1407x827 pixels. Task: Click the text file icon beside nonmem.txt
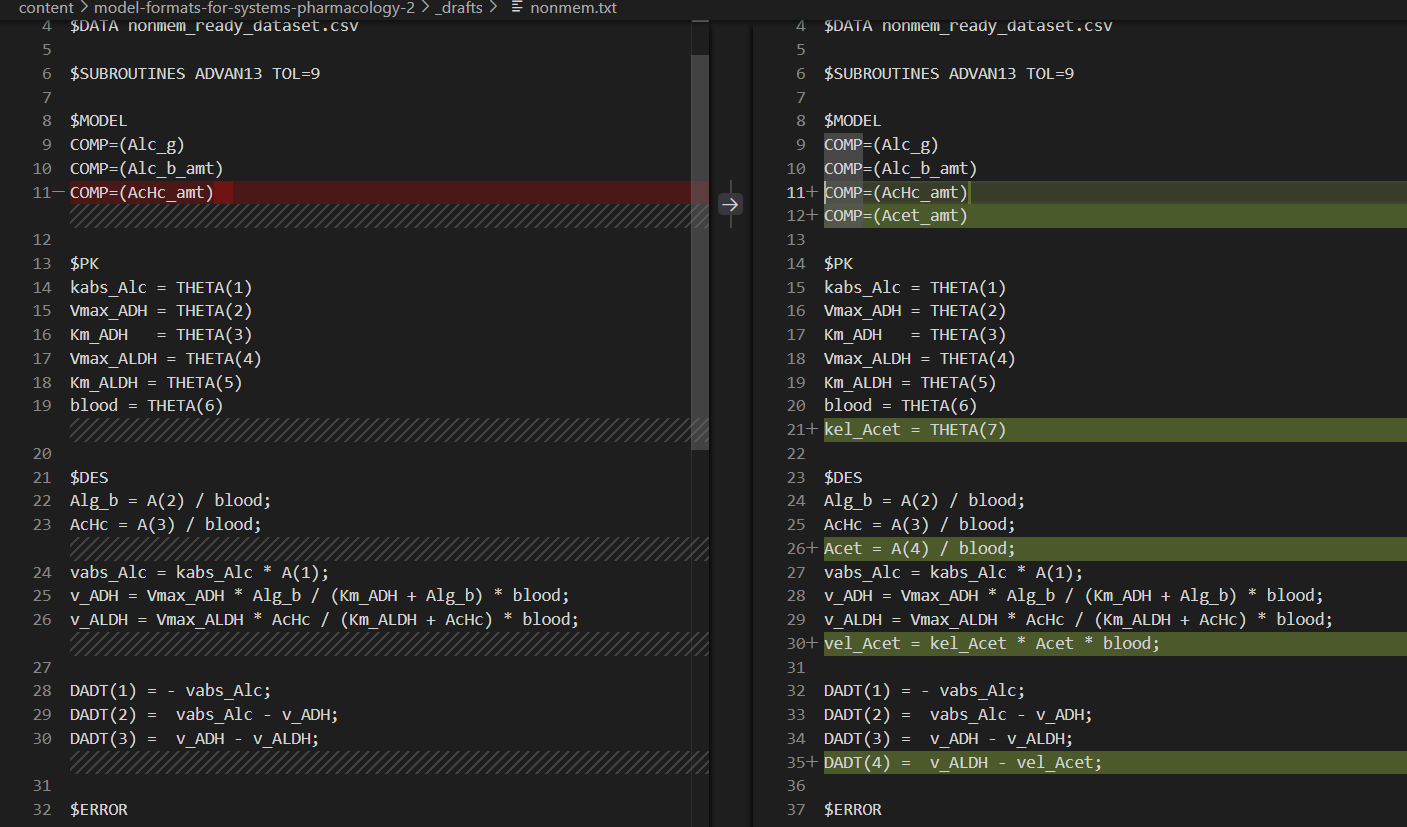517,8
